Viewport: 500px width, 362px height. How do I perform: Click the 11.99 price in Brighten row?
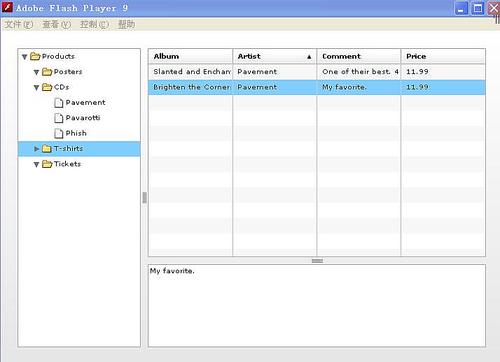[x=443, y=87]
